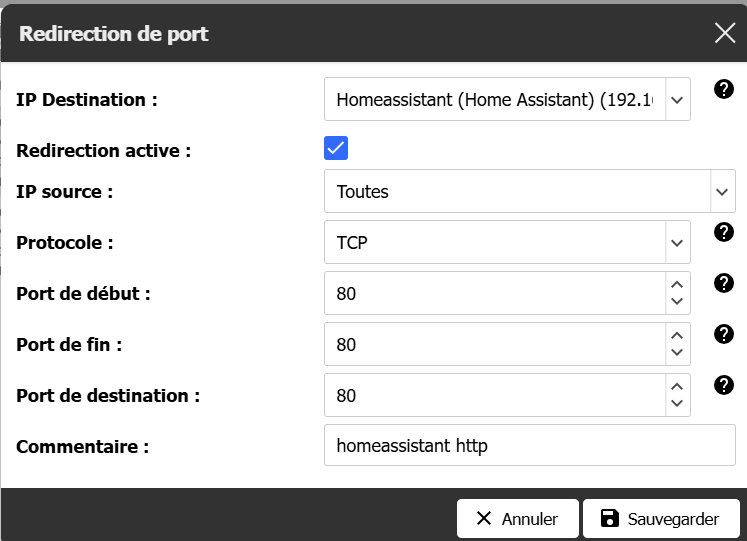This screenshot has height=541, width=747.
Task: Click Sauvegarder to save the rule
Action: click(x=661, y=519)
